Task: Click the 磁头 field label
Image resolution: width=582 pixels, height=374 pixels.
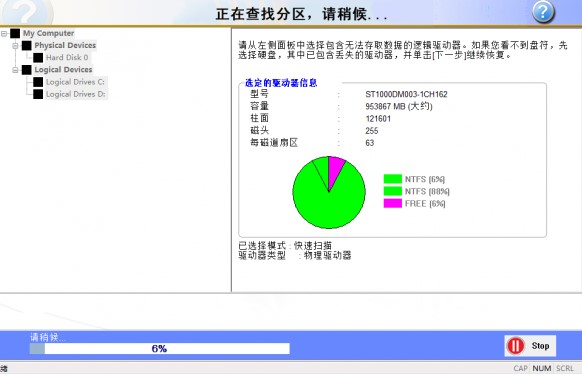Action: click(259, 130)
